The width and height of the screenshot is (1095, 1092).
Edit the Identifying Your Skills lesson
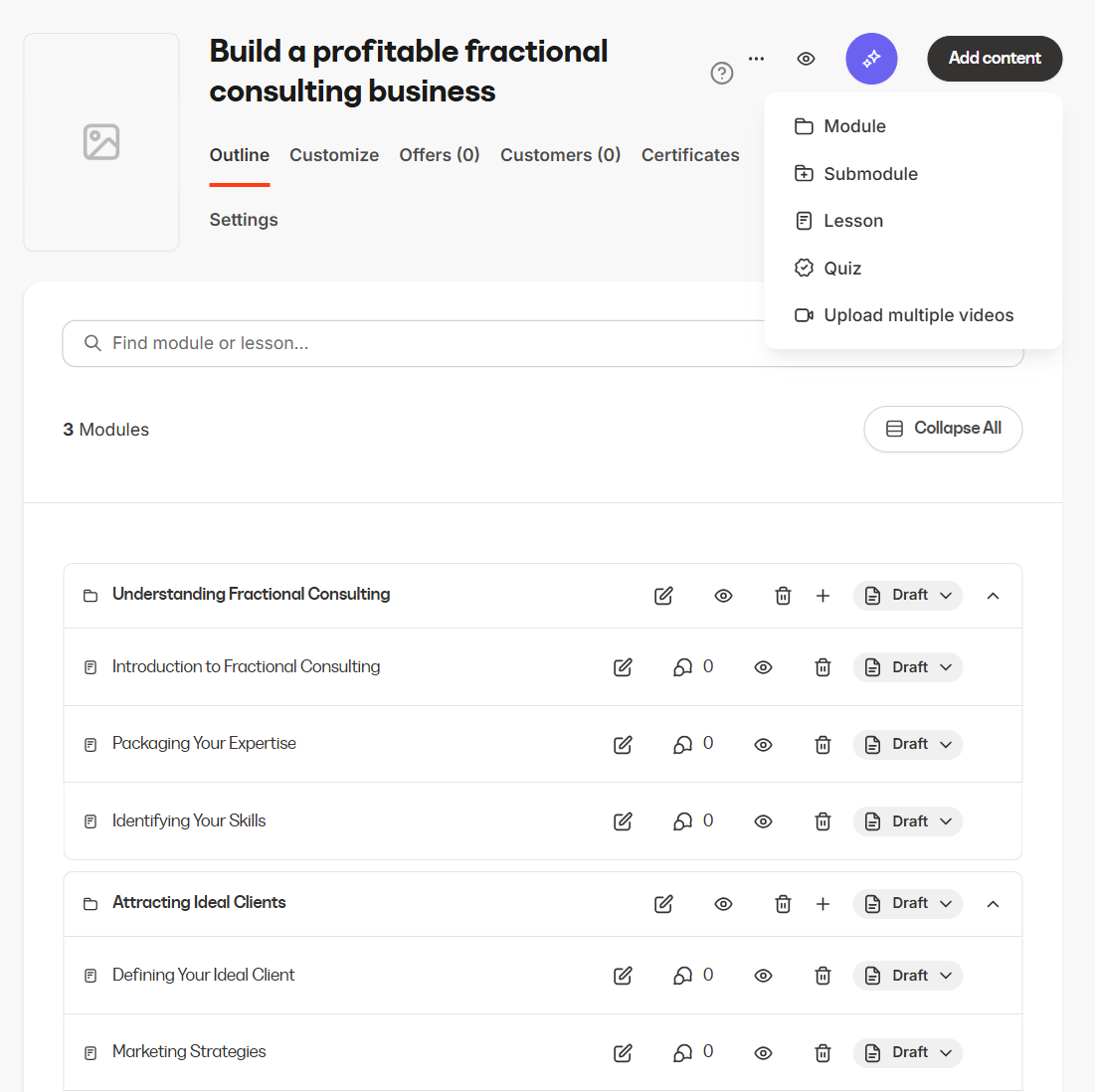click(x=623, y=821)
